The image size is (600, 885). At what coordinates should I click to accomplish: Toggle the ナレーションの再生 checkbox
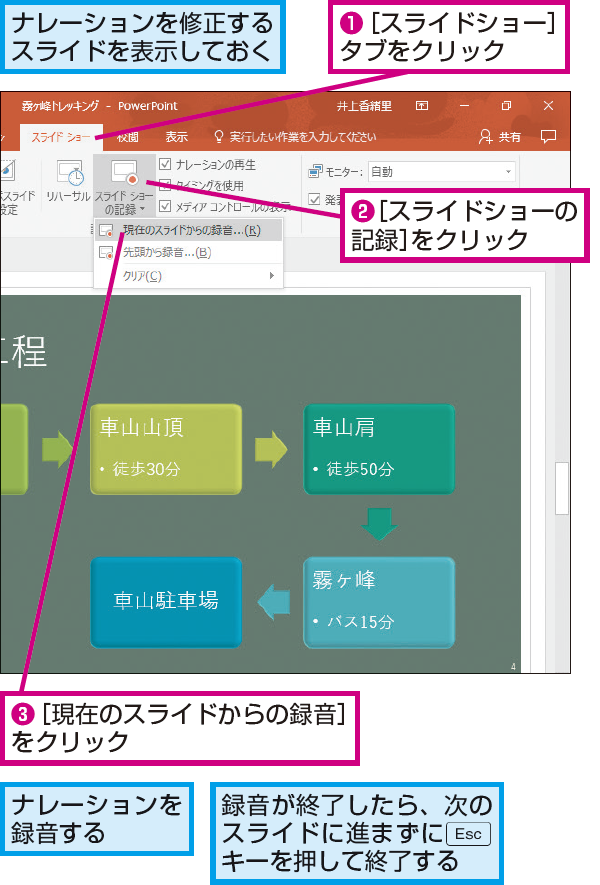(x=165, y=164)
